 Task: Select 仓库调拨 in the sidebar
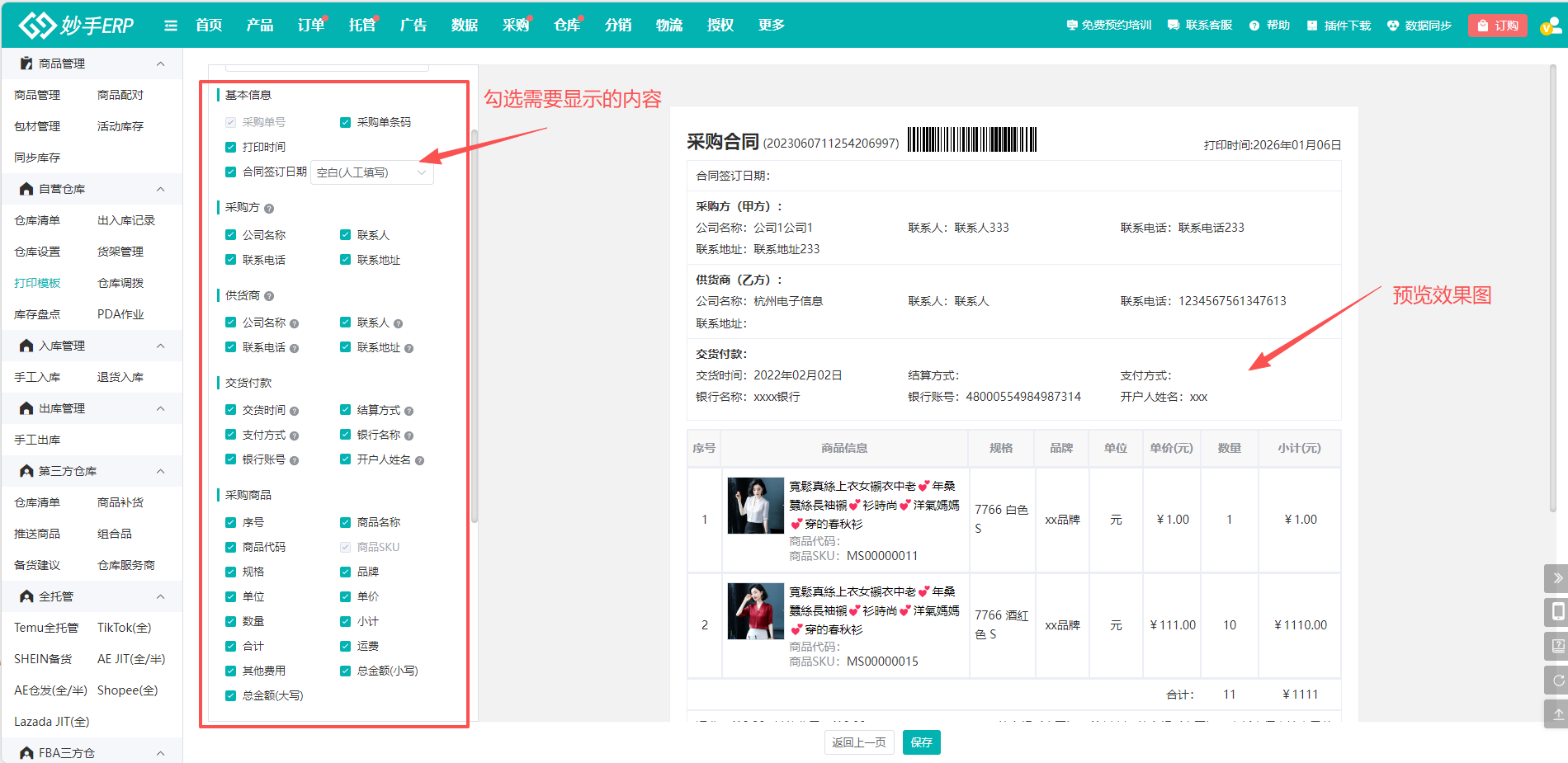[120, 283]
